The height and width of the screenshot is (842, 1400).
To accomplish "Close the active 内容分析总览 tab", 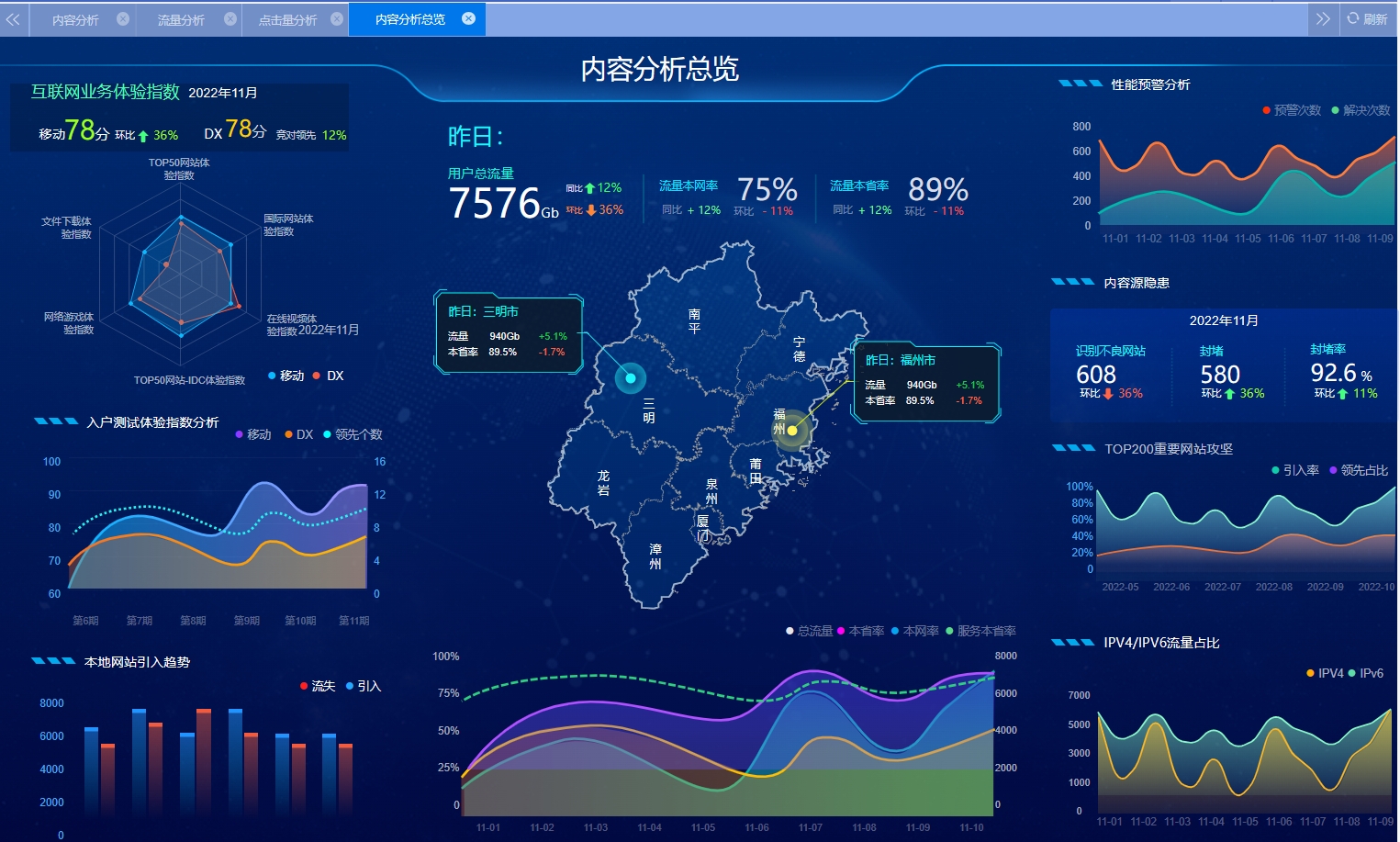I will pos(468,18).
